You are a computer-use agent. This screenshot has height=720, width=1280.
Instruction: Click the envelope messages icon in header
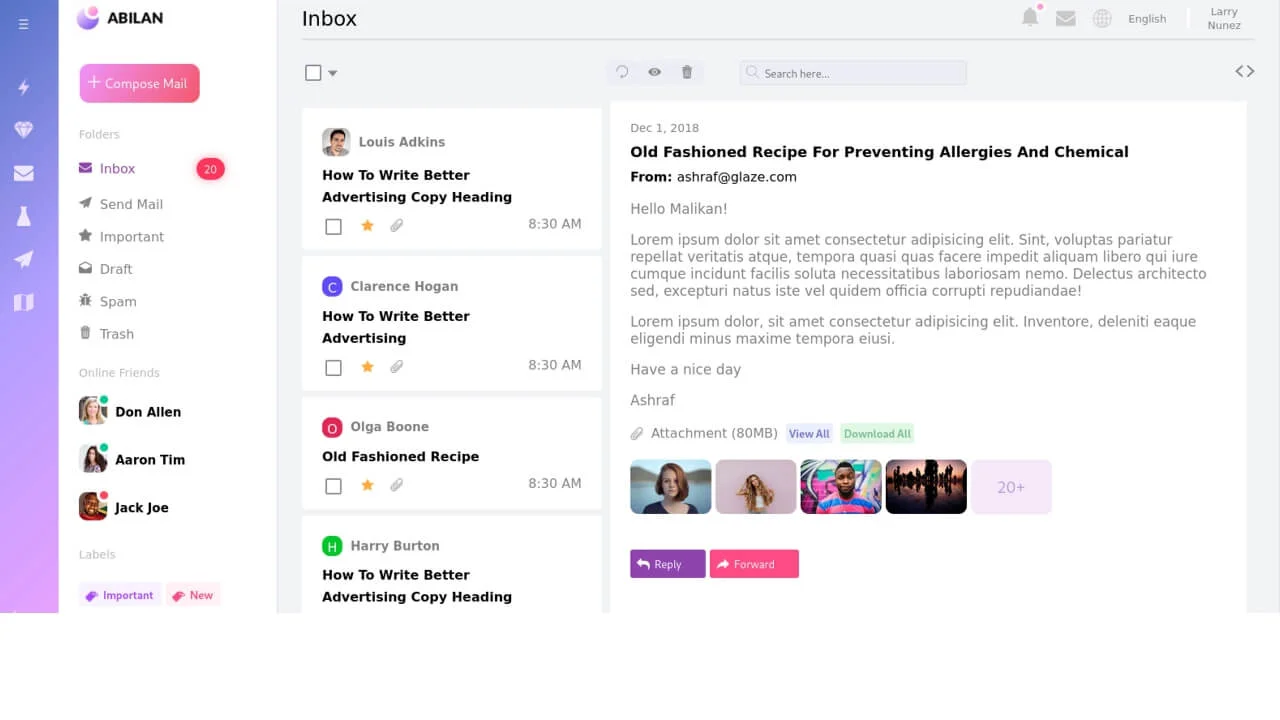[x=1066, y=18]
